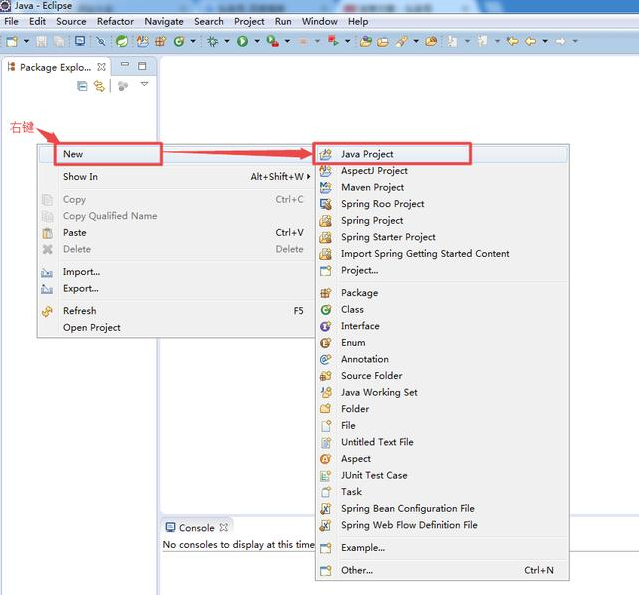The image size is (642, 595).
Task: Click the Back navigation arrow icon
Action: coord(531,41)
